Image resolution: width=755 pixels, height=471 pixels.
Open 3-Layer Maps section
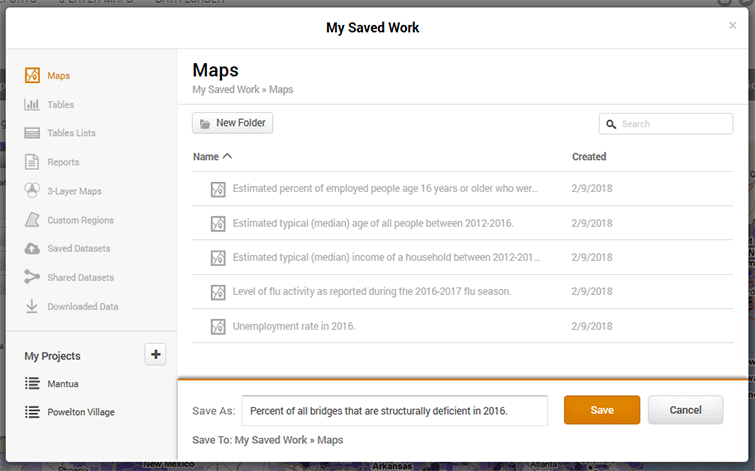point(74,191)
